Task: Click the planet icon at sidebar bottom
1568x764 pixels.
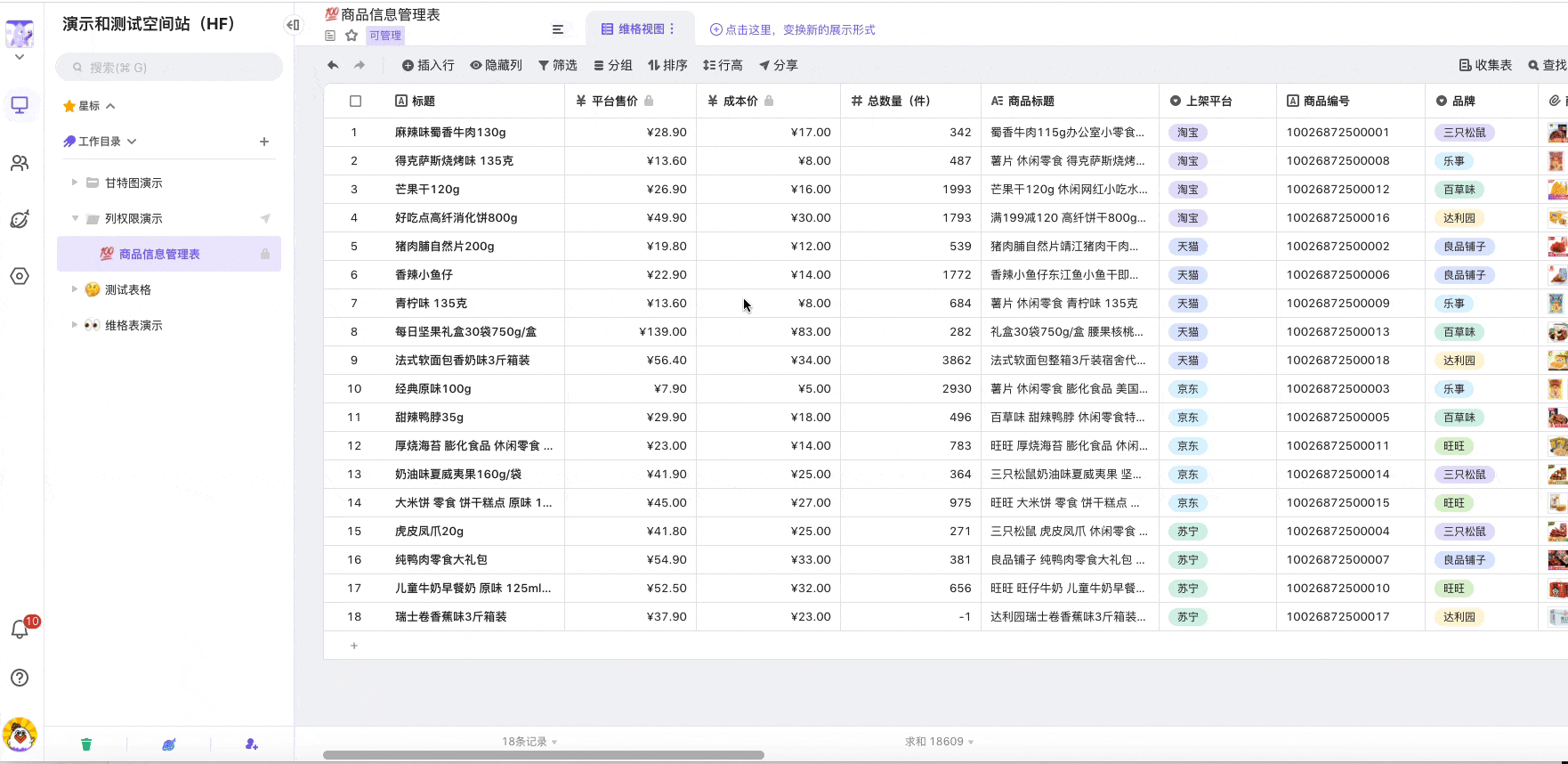Action: [x=169, y=744]
